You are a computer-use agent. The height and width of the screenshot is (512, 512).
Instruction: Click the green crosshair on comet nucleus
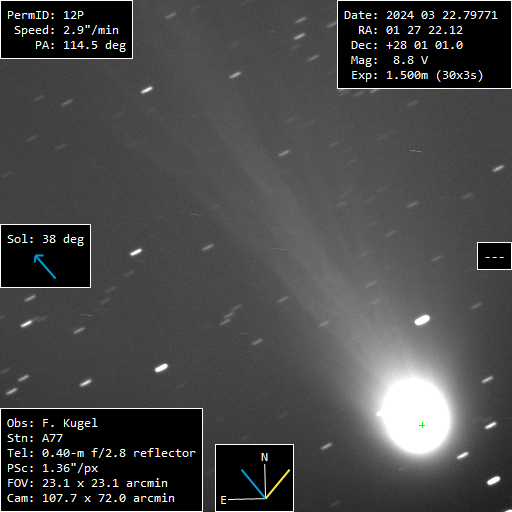[422, 425]
